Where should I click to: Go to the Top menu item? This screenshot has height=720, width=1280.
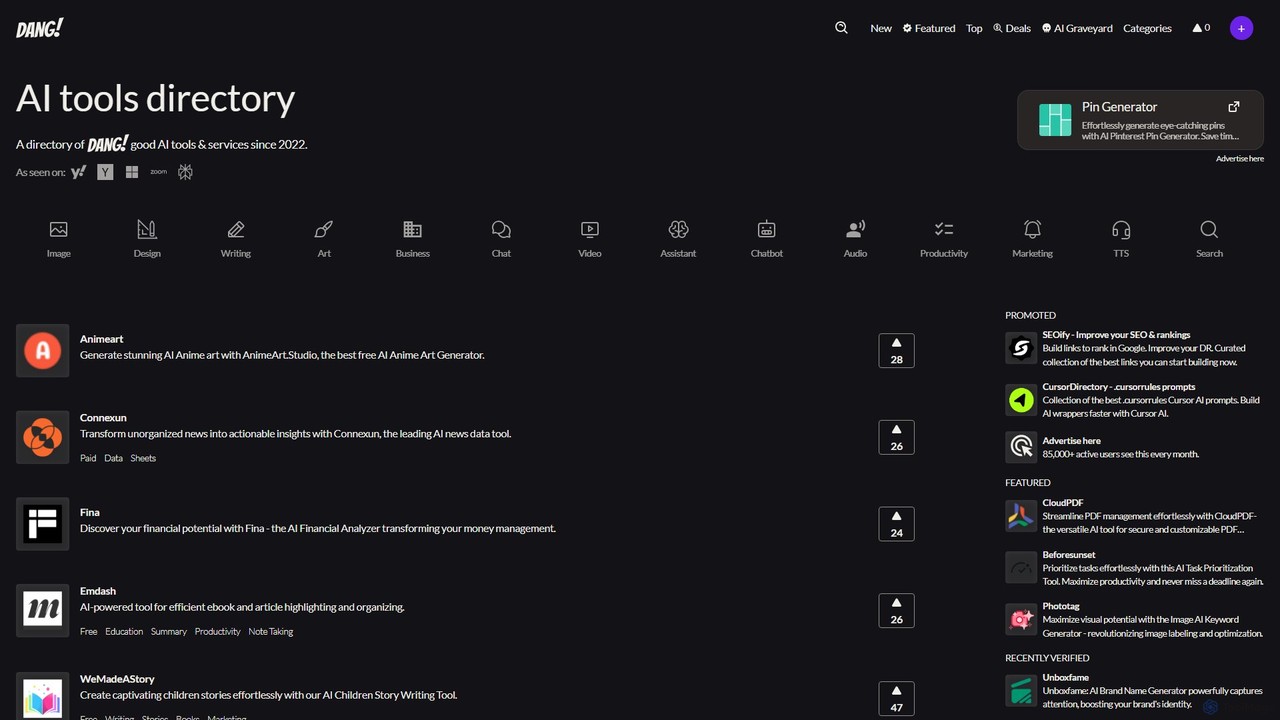click(x=974, y=28)
